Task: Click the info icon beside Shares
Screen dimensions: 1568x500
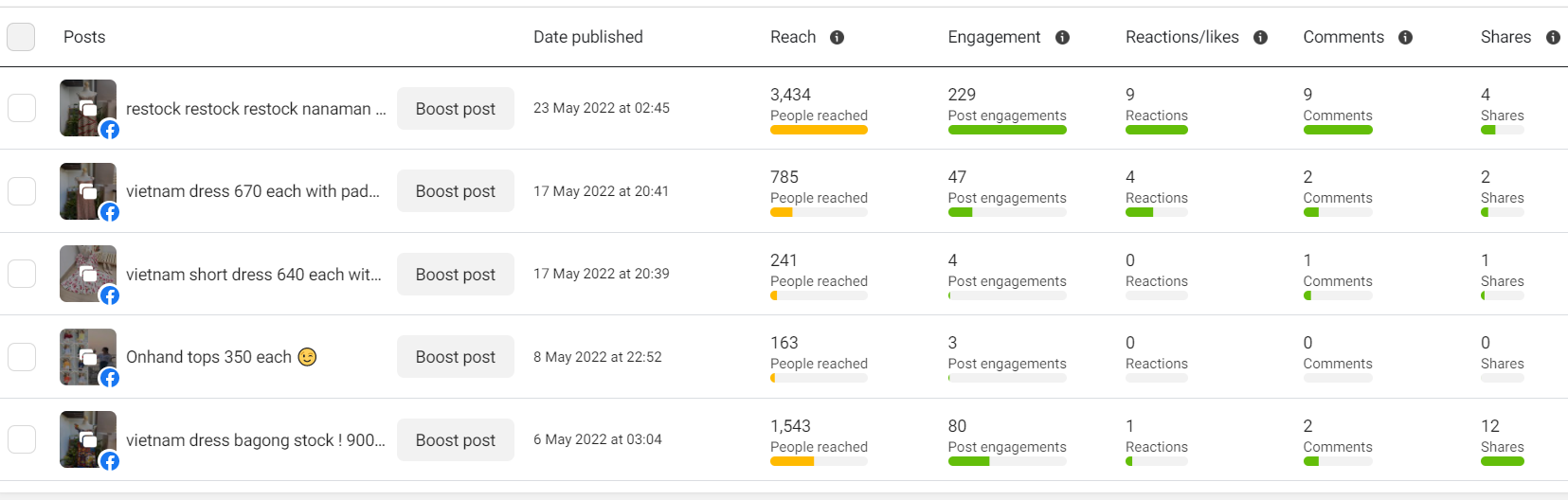Action: (1553, 38)
